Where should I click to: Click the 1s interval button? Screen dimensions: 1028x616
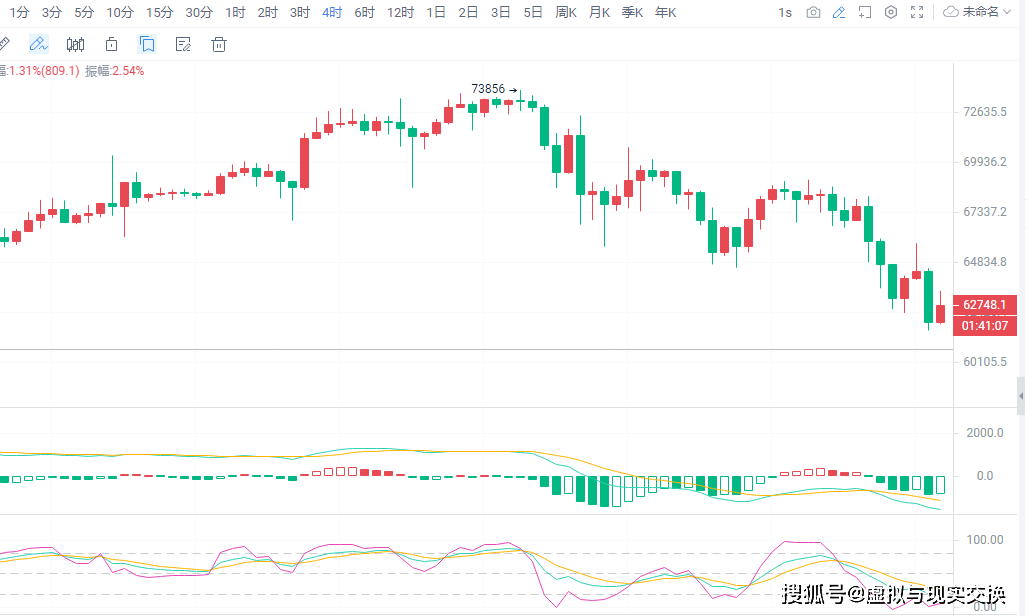785,13
